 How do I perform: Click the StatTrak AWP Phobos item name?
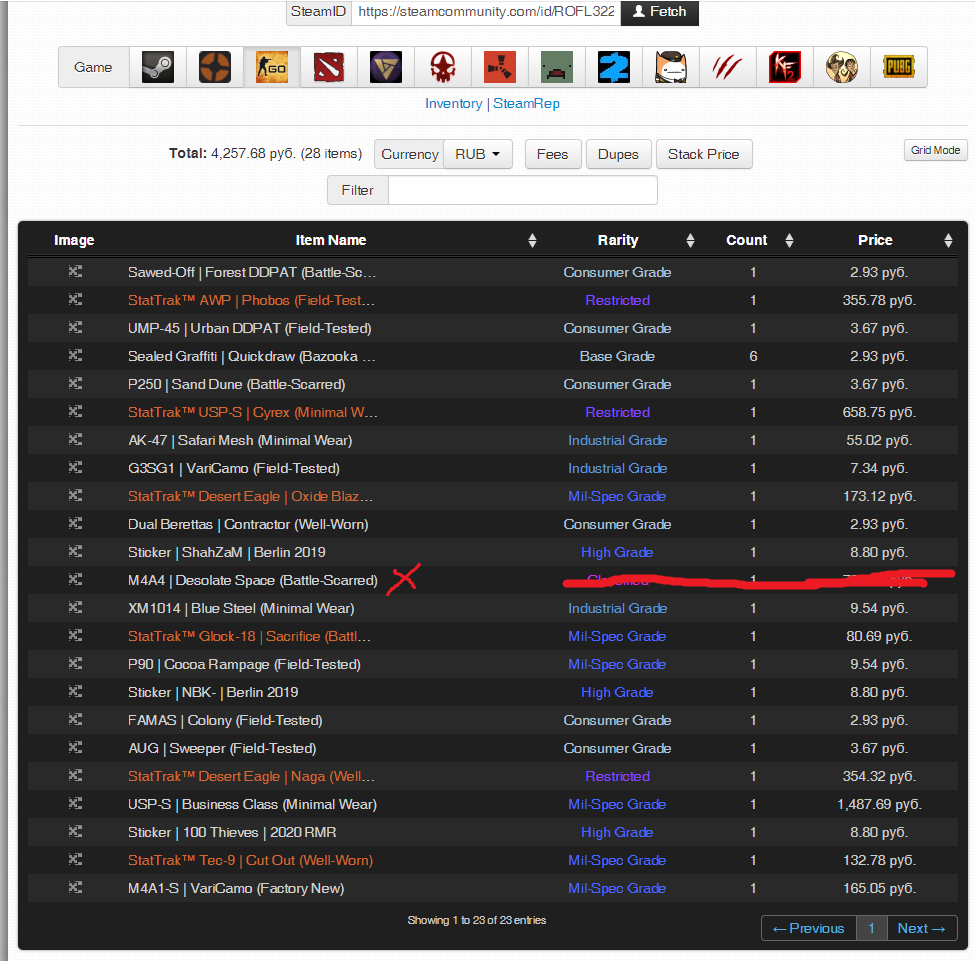tap(251, 300)
